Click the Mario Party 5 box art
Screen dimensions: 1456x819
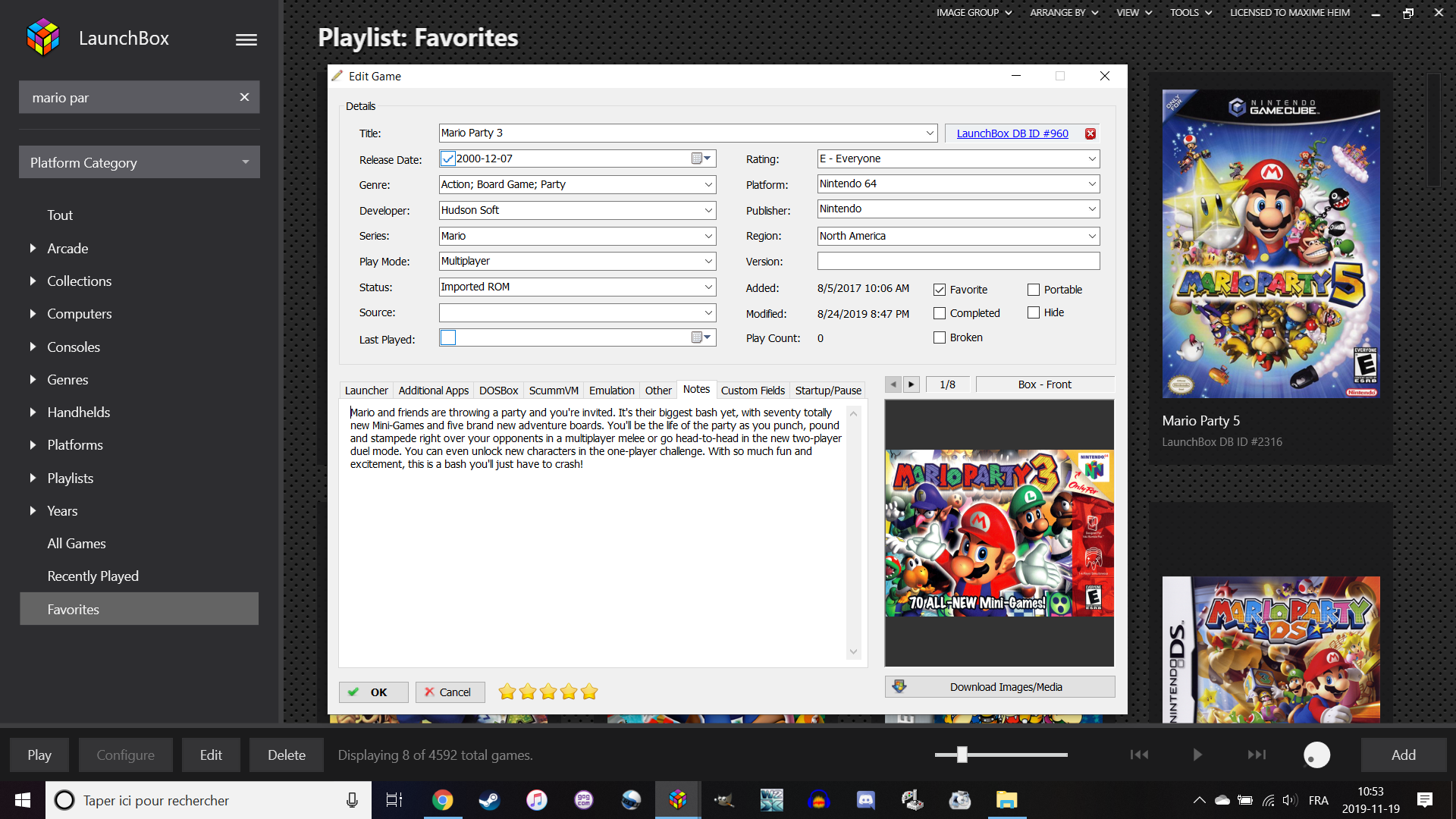[1271, 244]
